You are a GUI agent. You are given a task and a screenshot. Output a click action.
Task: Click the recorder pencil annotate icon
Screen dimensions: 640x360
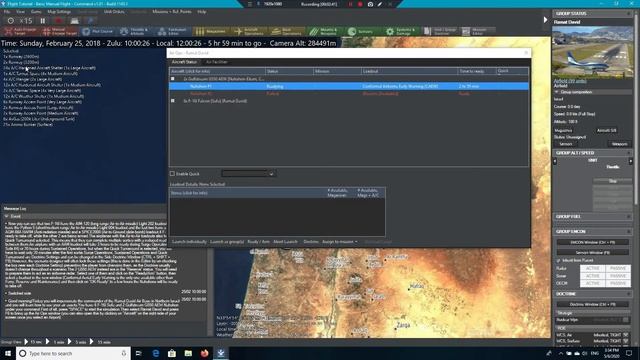tap(380, 4)
